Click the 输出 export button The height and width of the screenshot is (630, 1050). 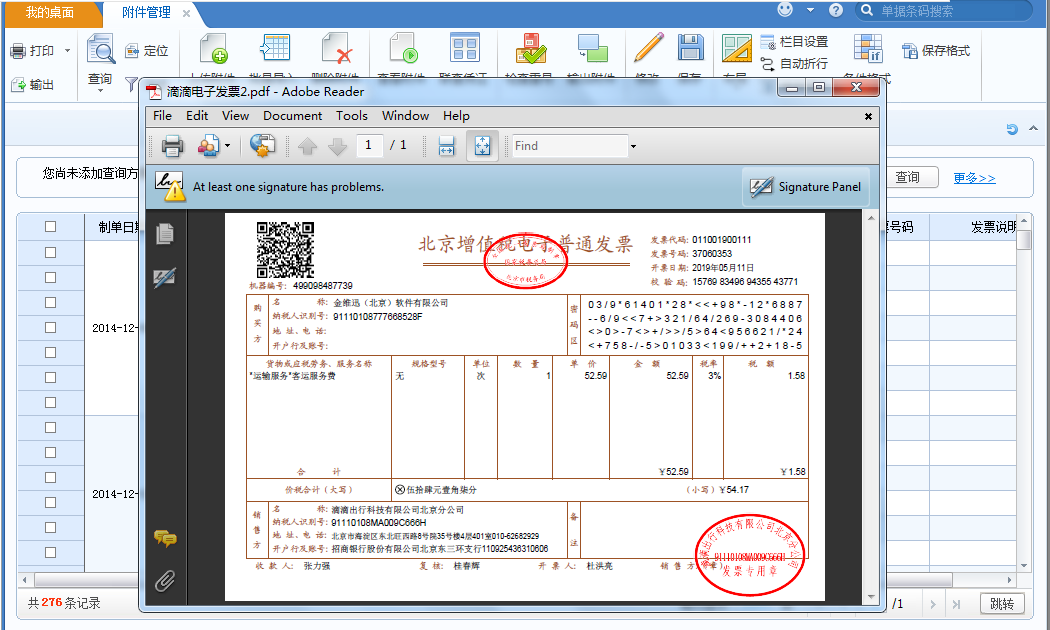tap(33, 84)
